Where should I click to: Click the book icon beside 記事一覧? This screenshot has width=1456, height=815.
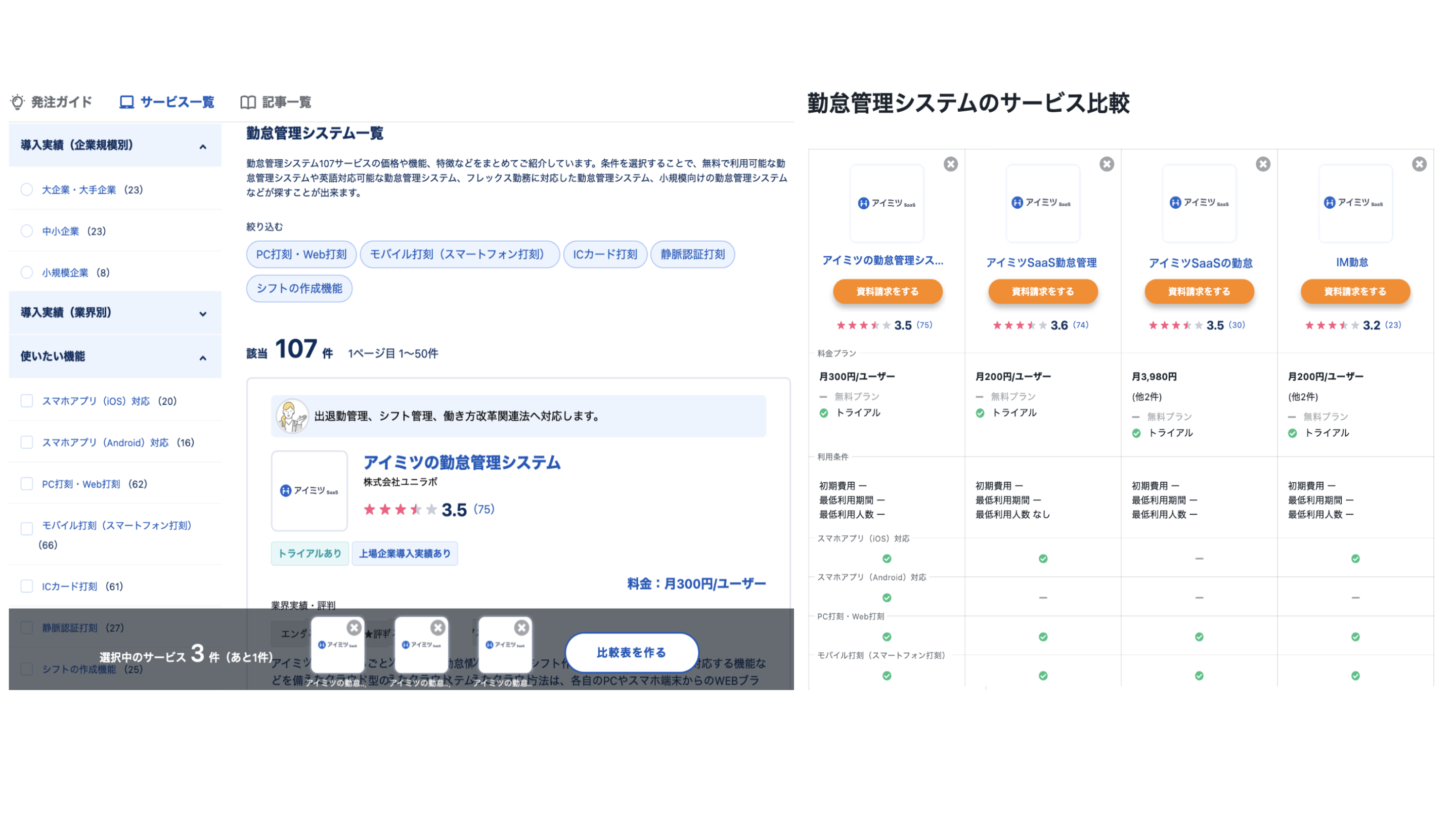[x=248, y=102]
